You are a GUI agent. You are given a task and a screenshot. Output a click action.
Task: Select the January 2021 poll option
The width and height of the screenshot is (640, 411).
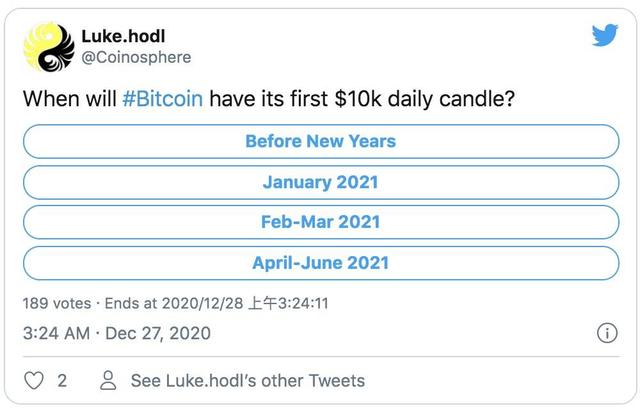(x=320, y=182)
